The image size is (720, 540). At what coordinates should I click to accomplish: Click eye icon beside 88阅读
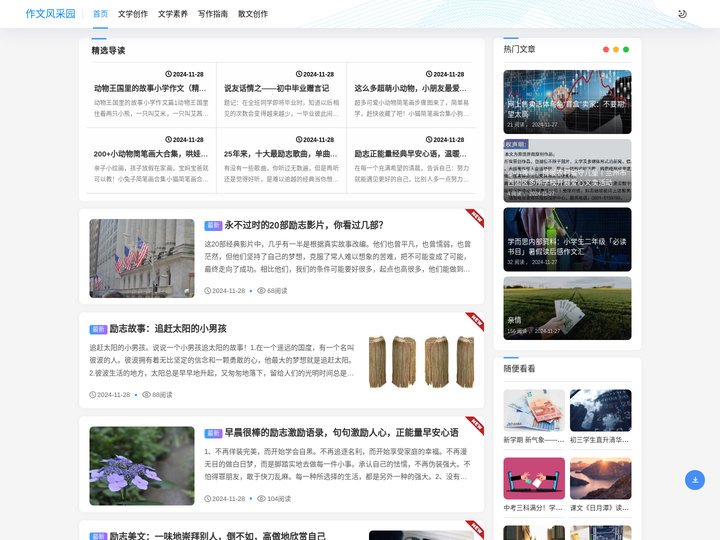point(146,394)
